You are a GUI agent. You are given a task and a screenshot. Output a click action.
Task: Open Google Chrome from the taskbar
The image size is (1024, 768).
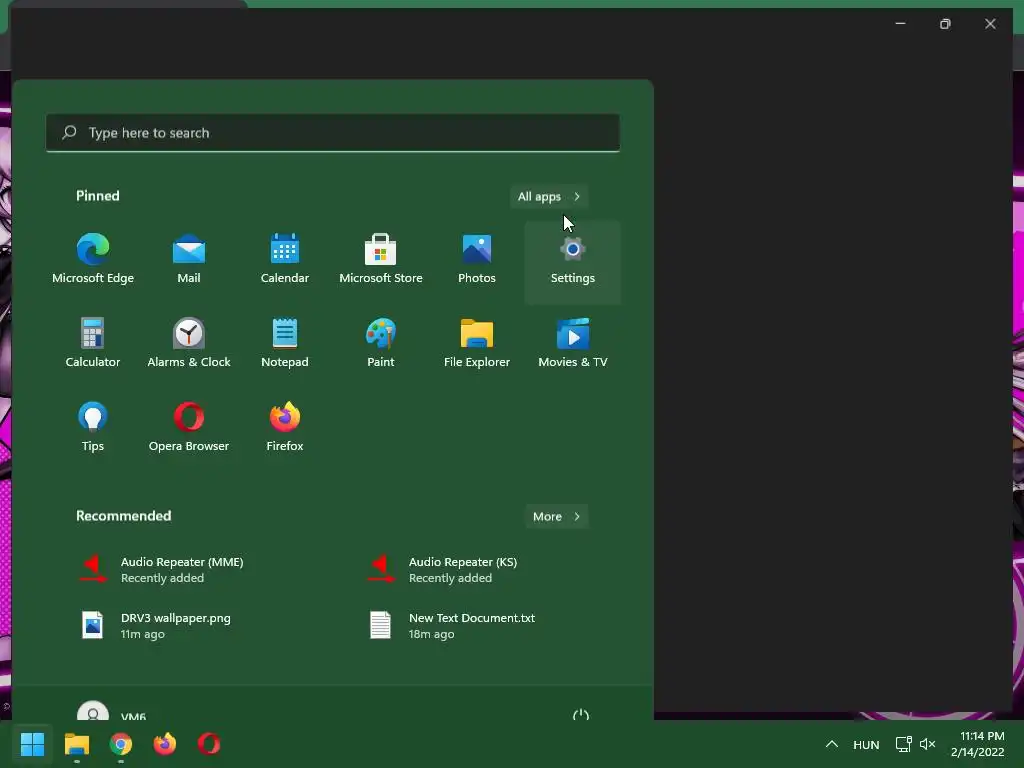click(121, 744)
